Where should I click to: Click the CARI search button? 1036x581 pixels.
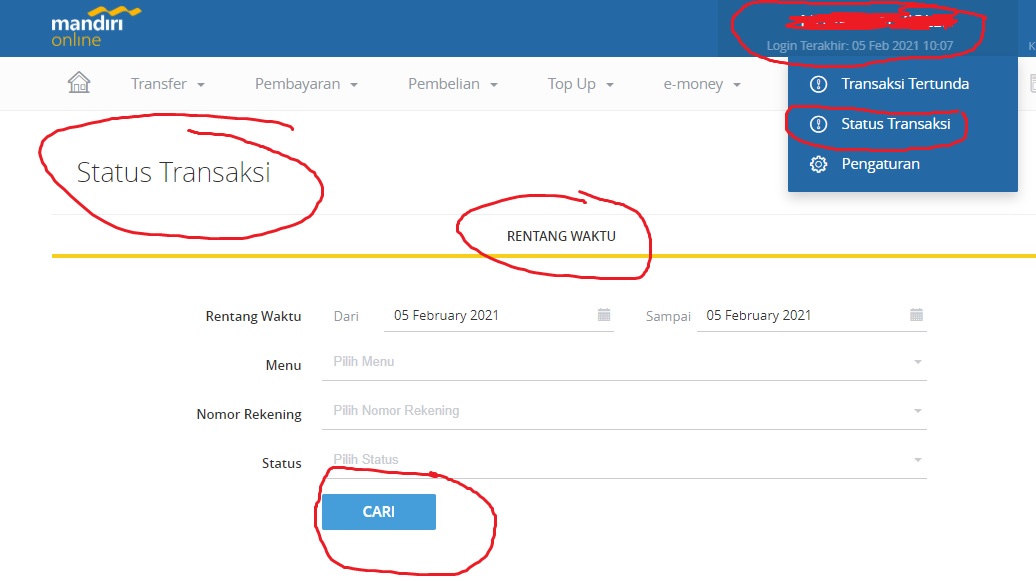(379, 512)
